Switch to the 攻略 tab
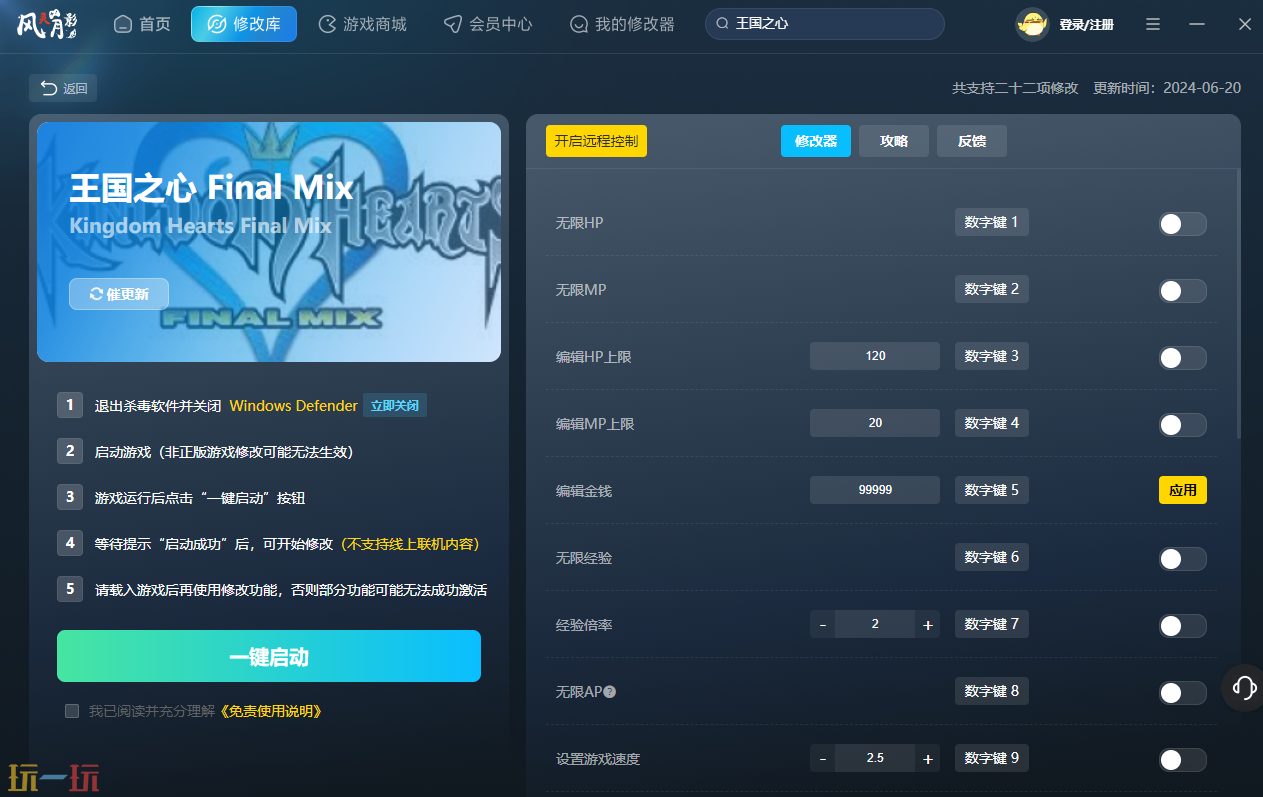This screenshot has width=1263, height=797. tap(894, 141)
